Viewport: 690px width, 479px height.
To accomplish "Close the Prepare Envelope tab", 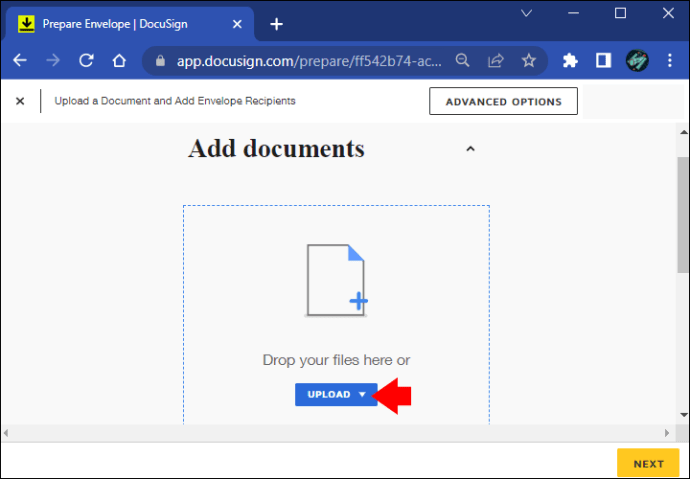I will coord(237,24).
